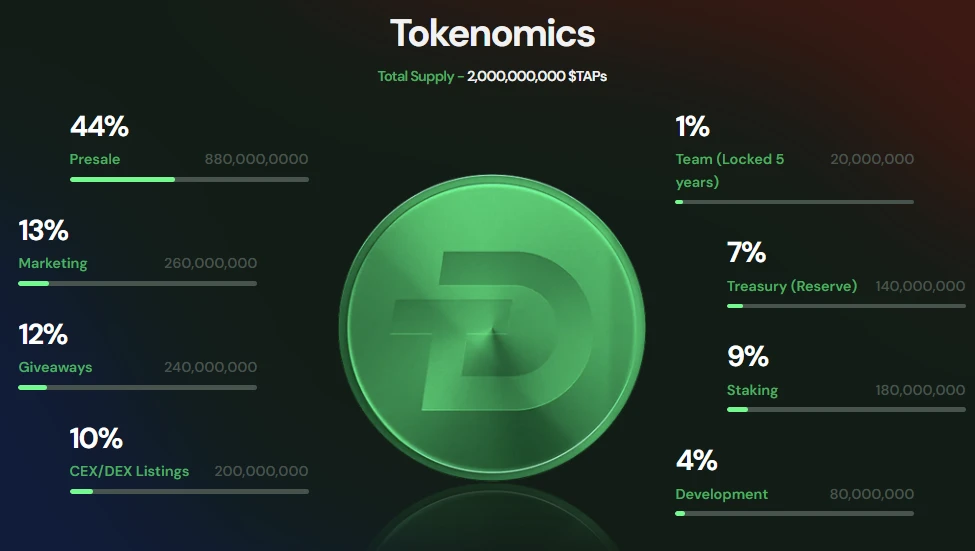Click the CEX/DEX Listings label
Screen dimensions: 975x551
pos(129,471)
